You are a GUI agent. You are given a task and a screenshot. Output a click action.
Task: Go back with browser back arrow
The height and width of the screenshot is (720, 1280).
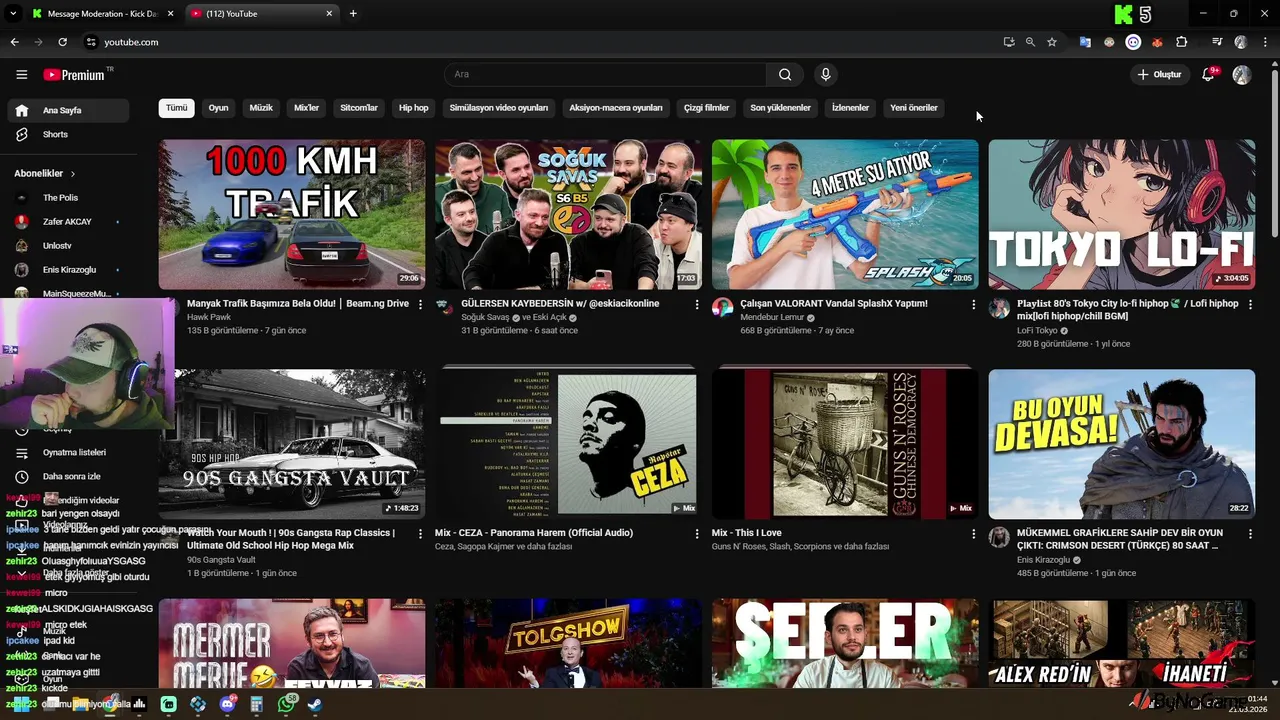tap(14, 42)
